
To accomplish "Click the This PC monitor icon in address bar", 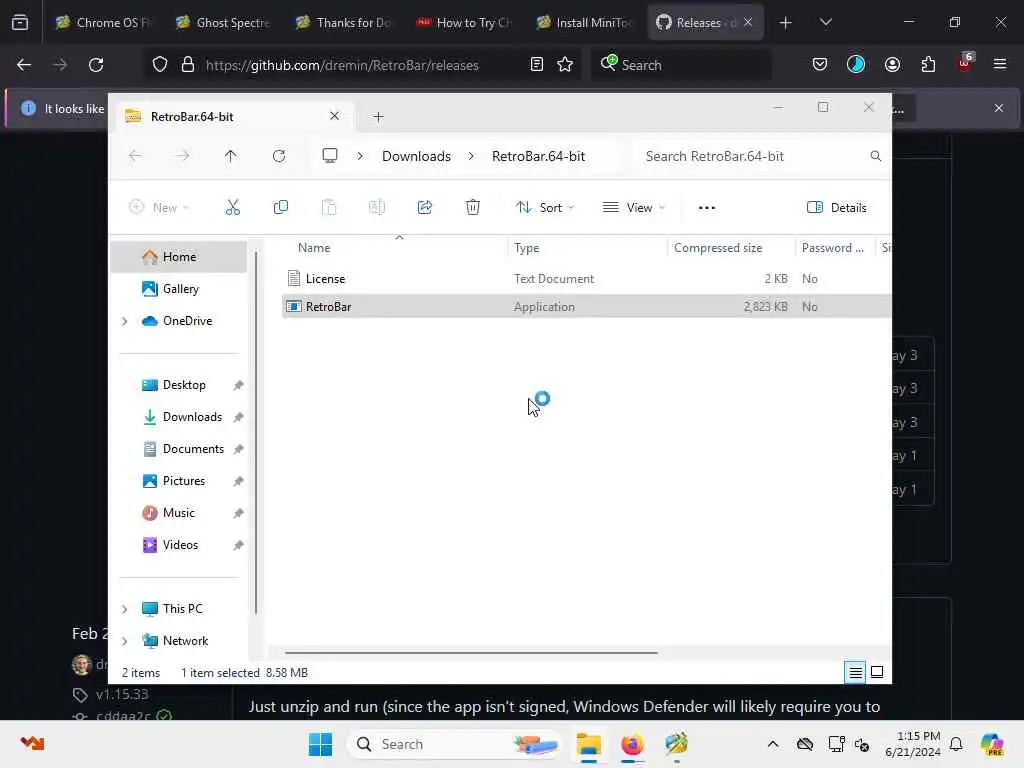I will (330, 156).
